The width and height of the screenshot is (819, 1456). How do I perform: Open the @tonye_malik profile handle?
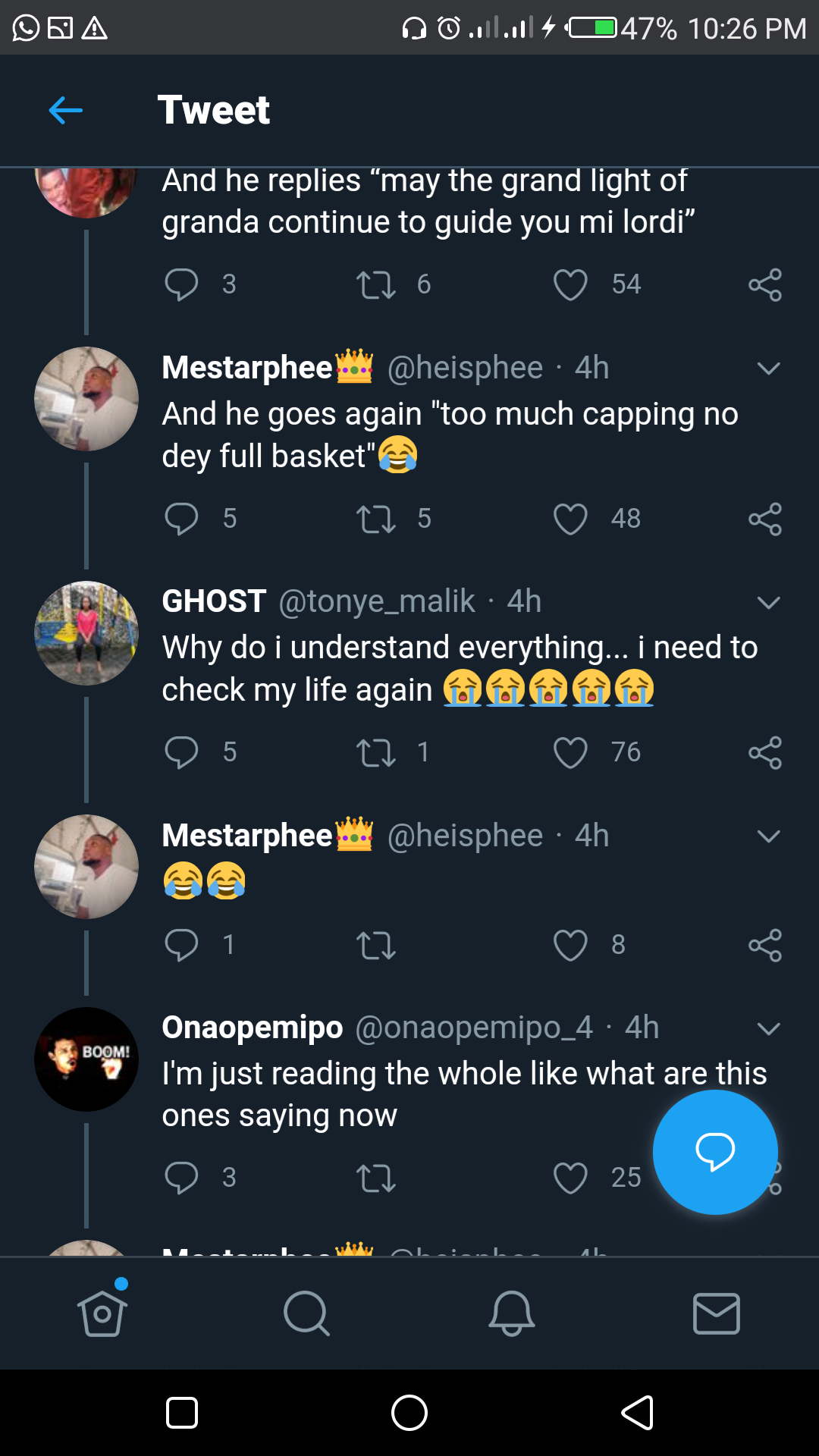[377, 602]
